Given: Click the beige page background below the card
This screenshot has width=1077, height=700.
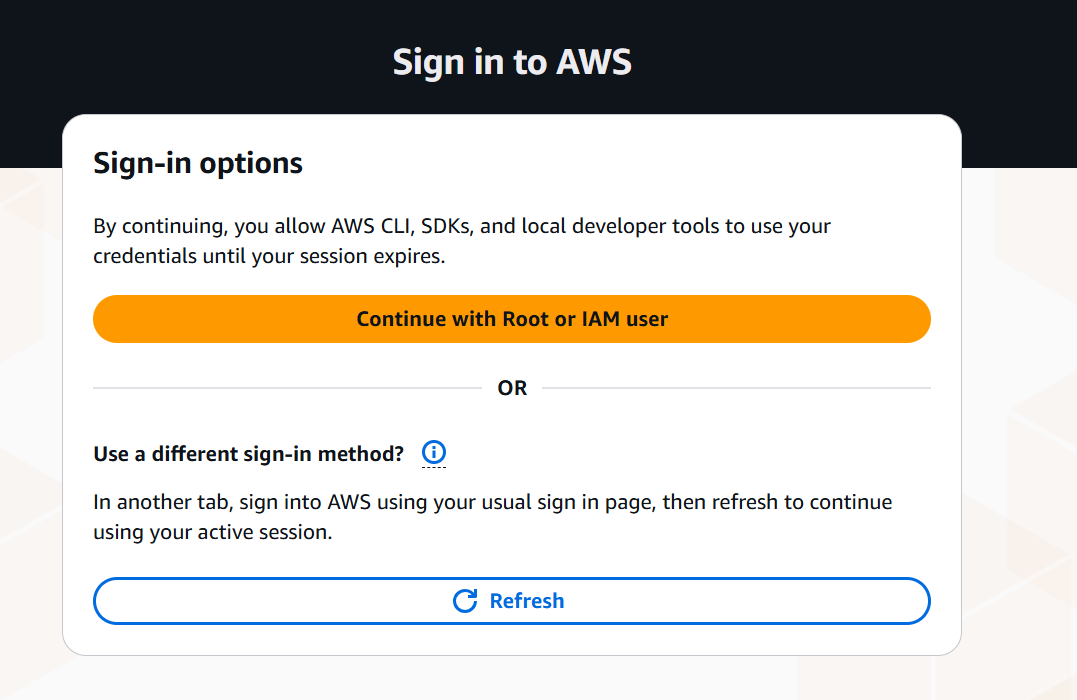Looking at the screenshot, I should coord(512,680).
